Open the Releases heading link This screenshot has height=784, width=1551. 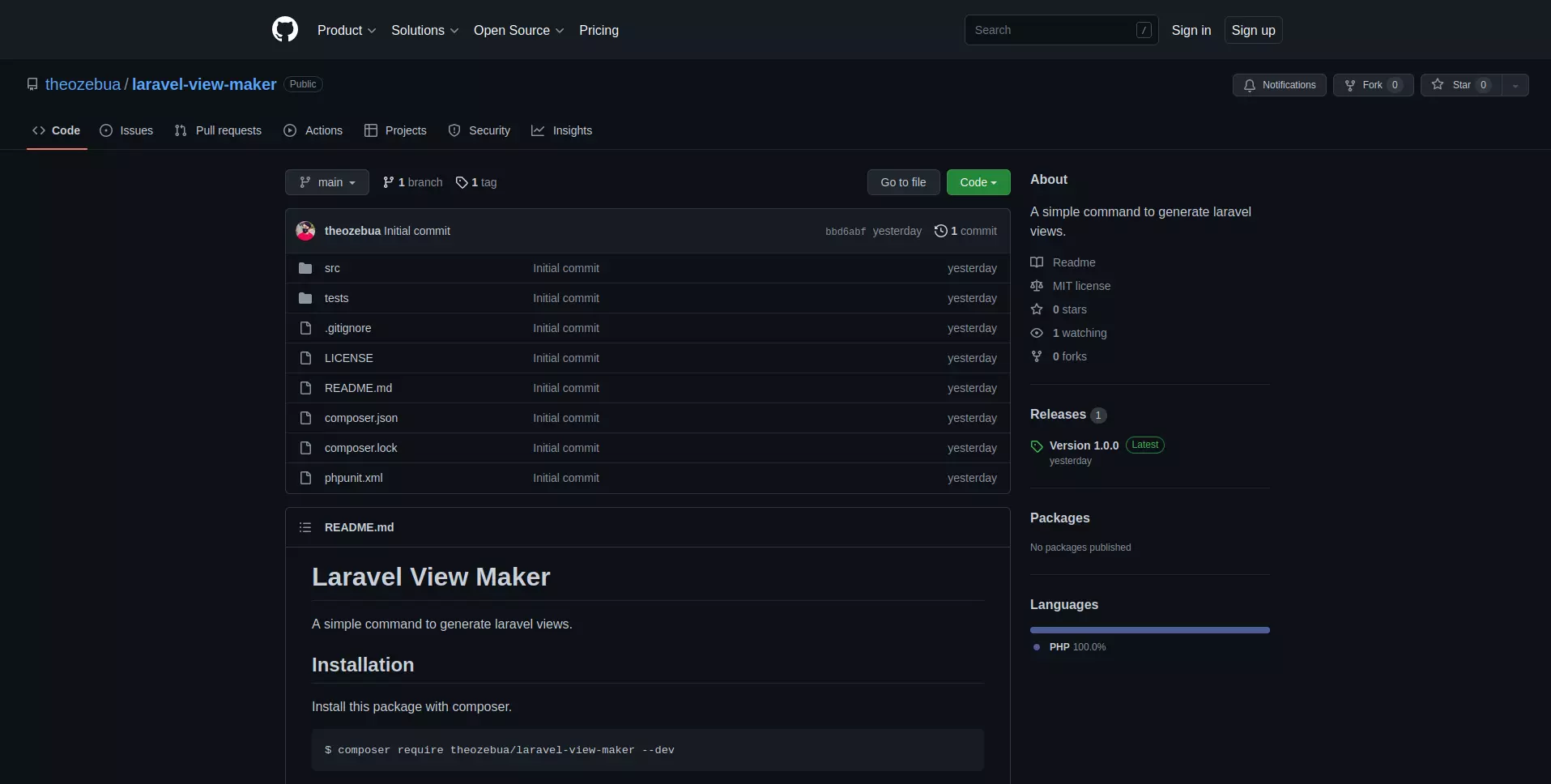pyautogui.click(x=1058, y=414)
